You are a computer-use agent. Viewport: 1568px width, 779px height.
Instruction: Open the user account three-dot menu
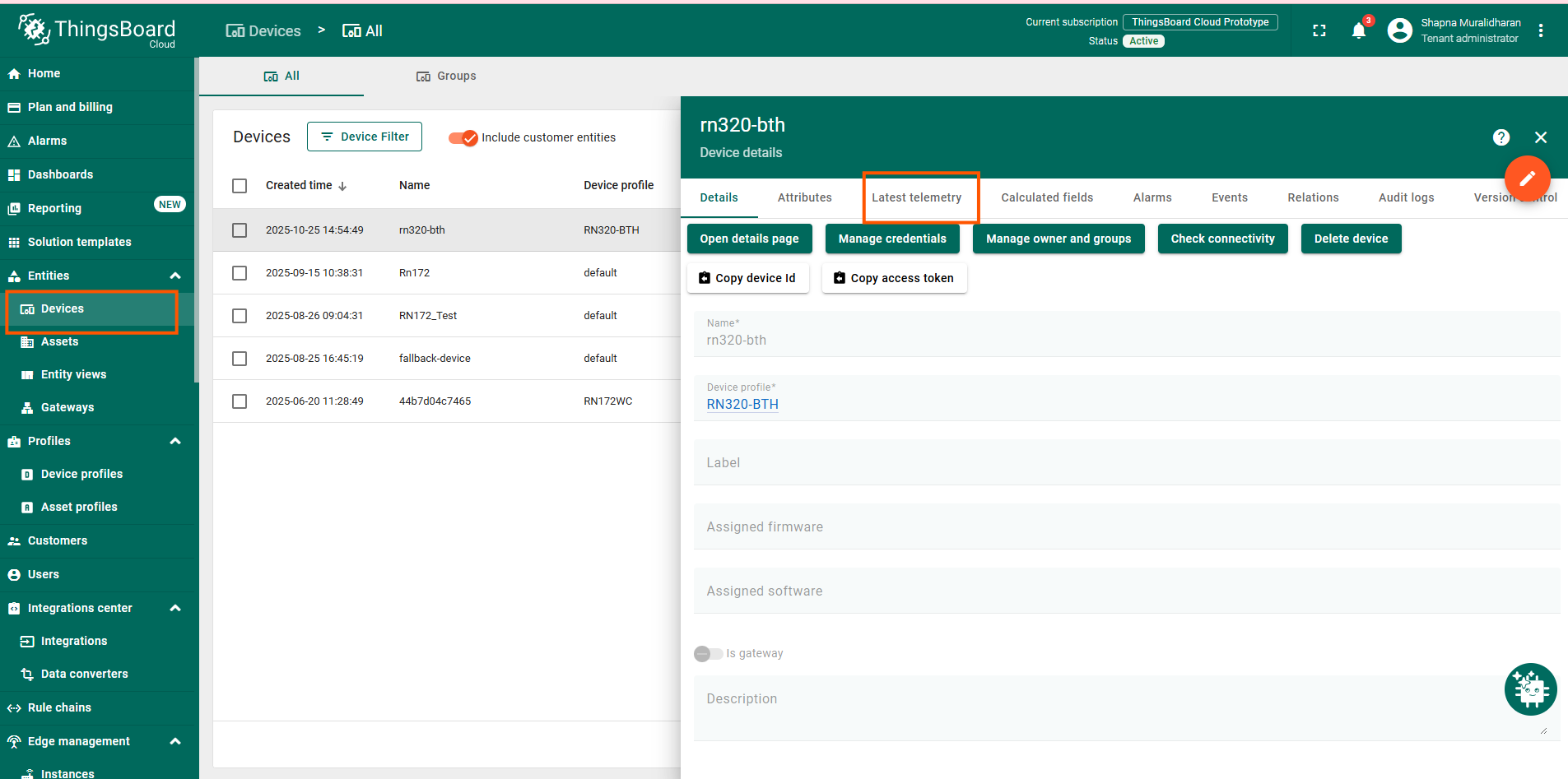click(1541, 30)
